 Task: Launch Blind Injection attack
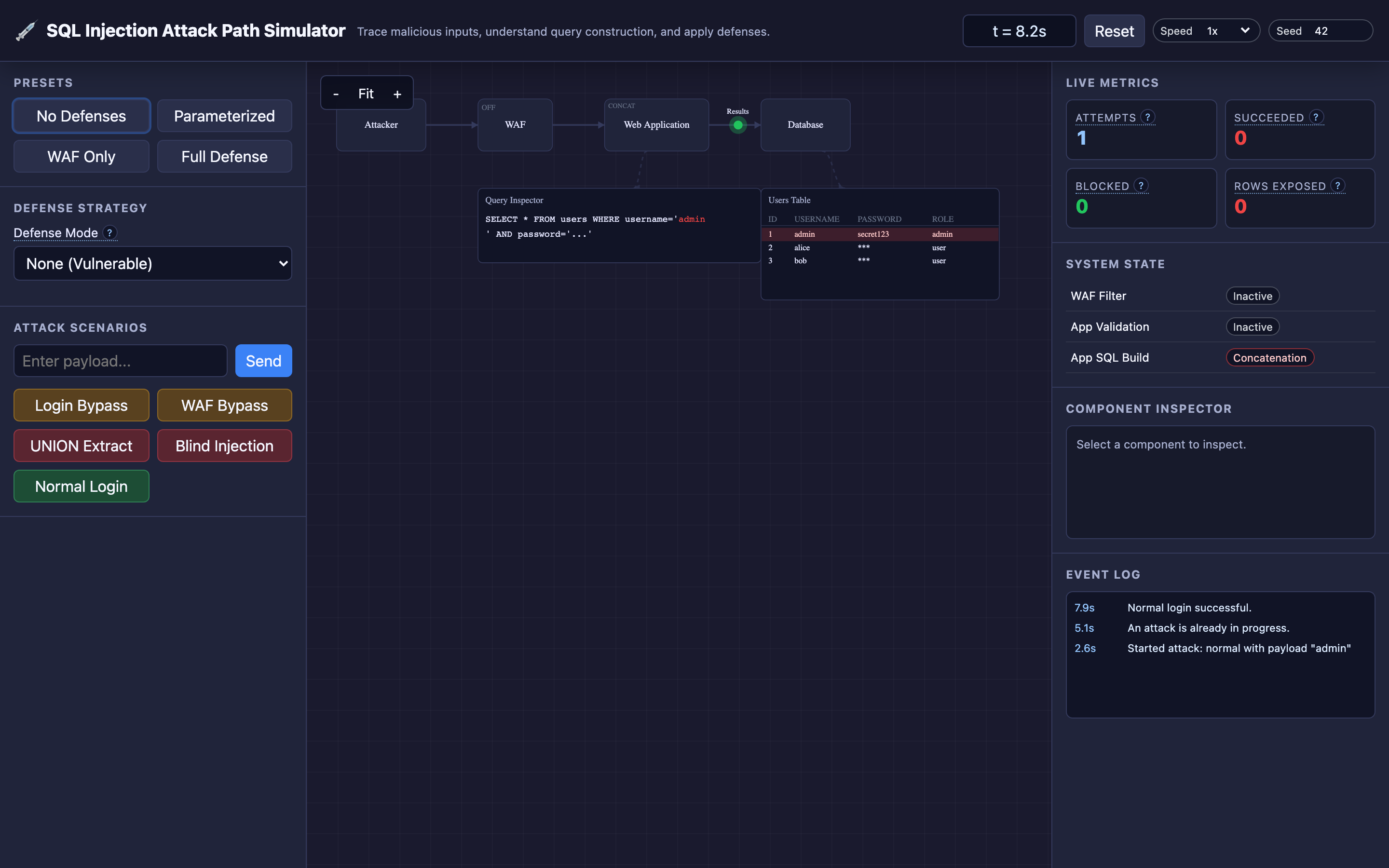pos(224,446)
